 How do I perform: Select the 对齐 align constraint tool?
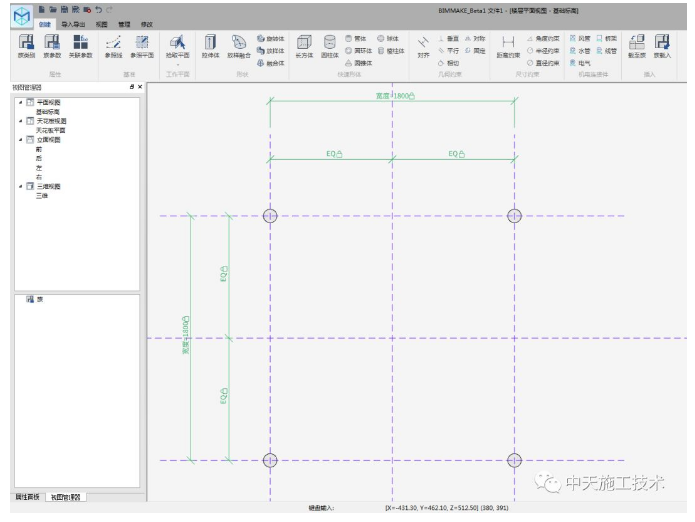pyautogui.click(x=423, y=47)
